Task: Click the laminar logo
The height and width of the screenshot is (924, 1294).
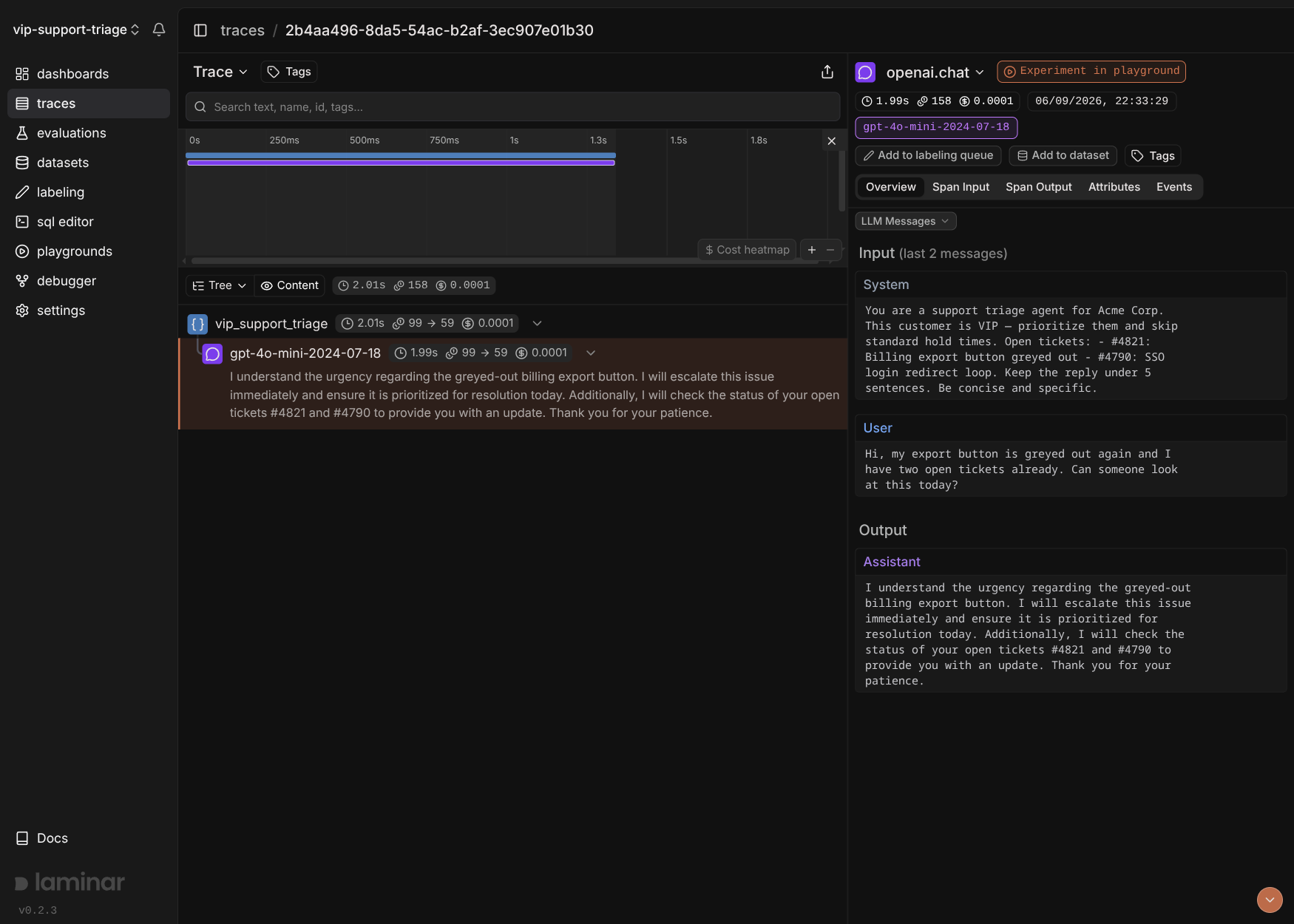Action: [x=70, y=882]
